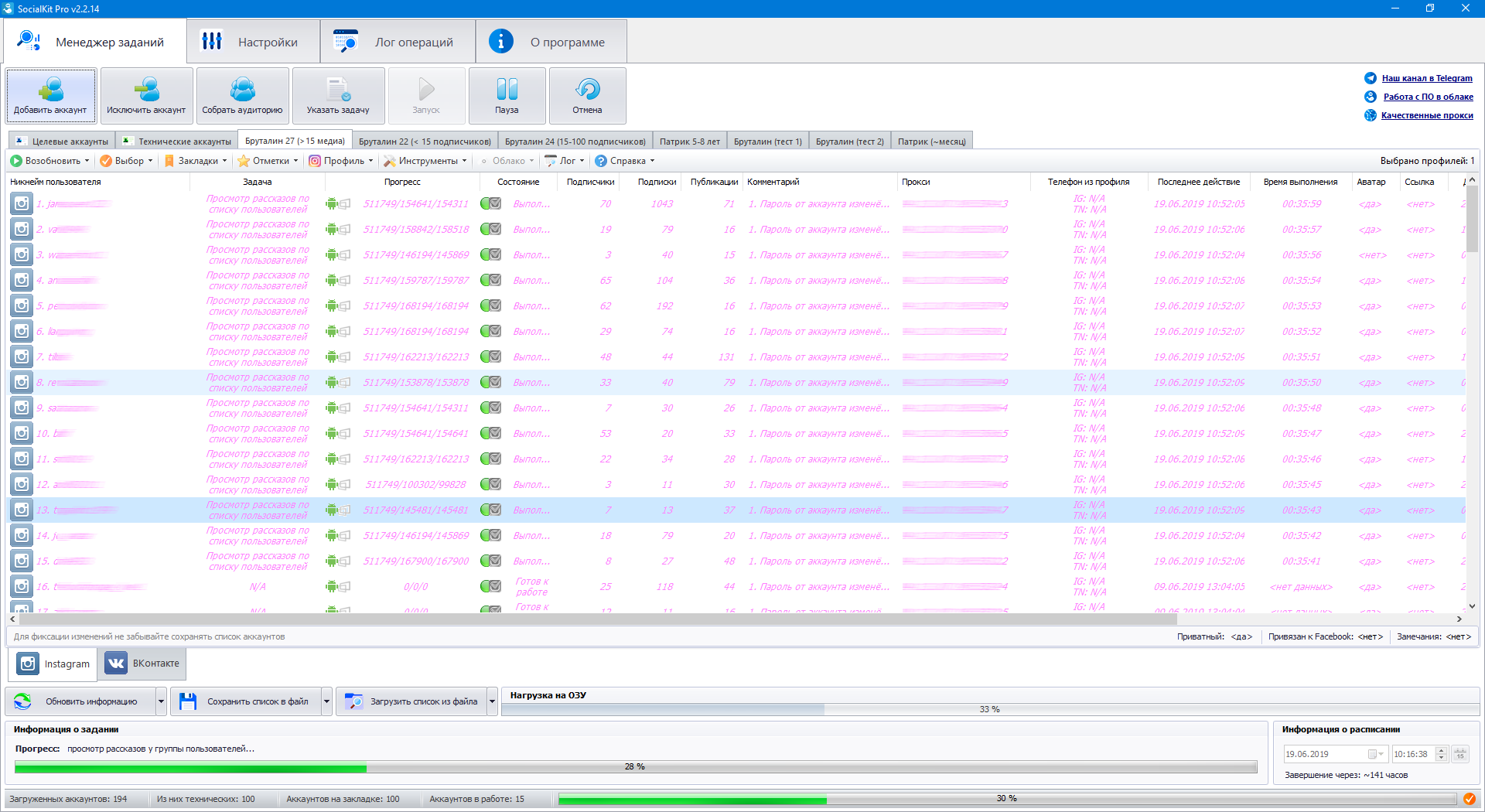Cancel the task with Отмена icon
The width and height of the screenshot is (1485, 812).
tap(588, 89)
